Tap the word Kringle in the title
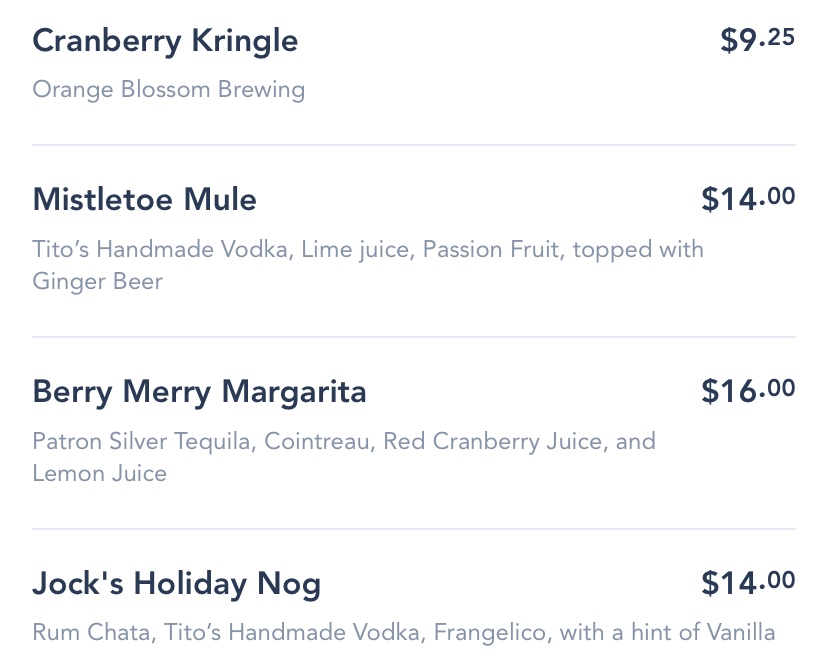Viewport: 828px width, 667px height. point(244,42)
